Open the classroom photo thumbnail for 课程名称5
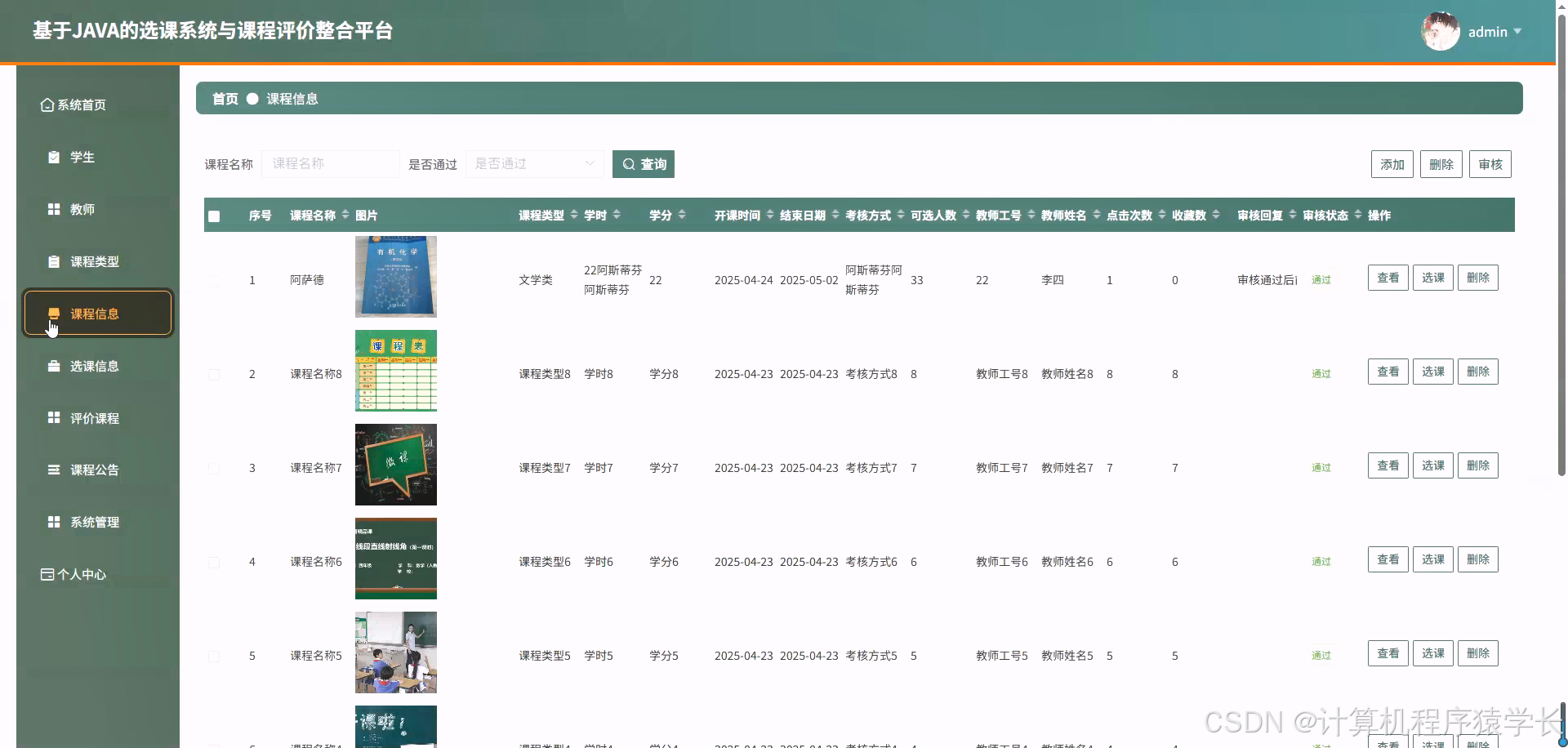Viewport: 1568px width, 748px height. (x=396, y=652)
